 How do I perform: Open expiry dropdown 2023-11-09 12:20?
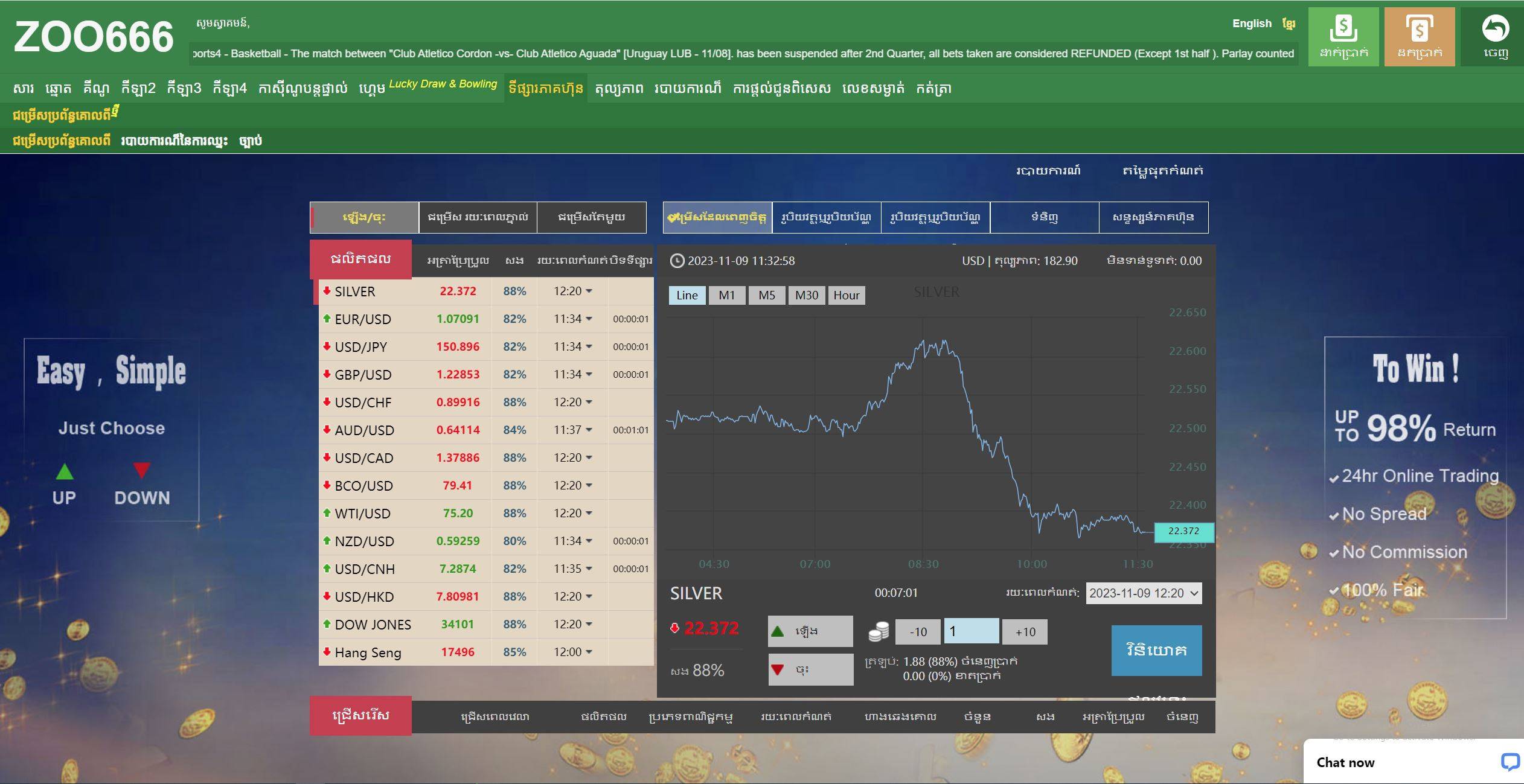[1144, 593]
